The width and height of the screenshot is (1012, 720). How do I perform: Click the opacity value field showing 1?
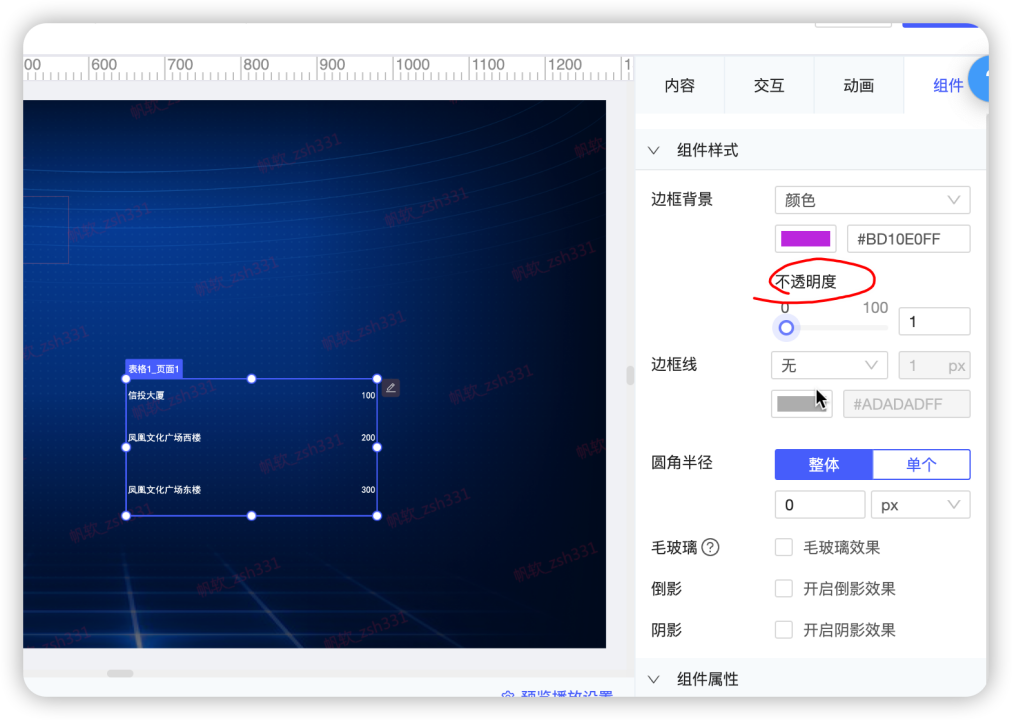coord(934,321)
